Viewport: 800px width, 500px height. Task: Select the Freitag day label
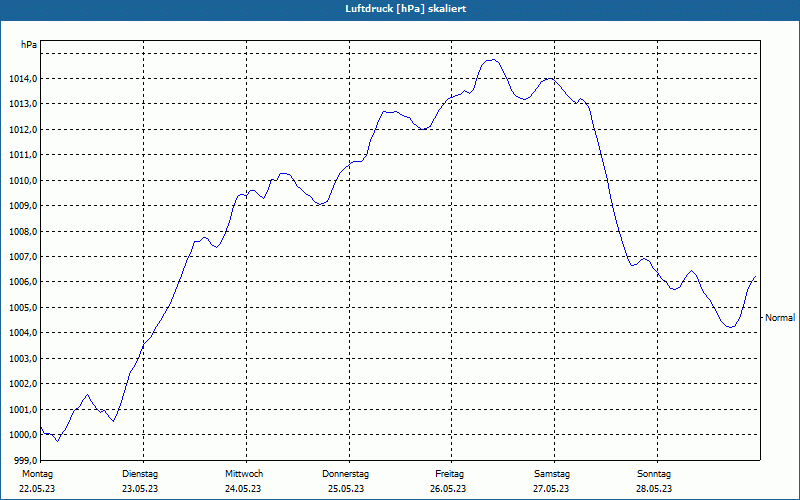pos(449,474)
